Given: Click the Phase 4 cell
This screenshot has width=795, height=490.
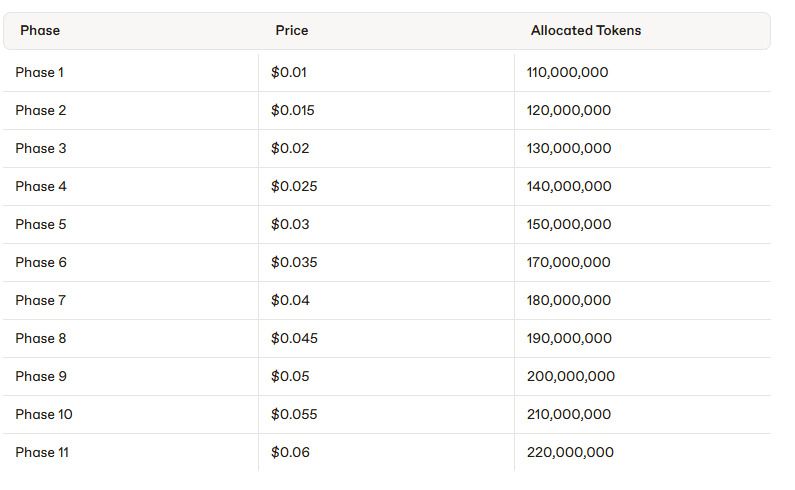Looking at the screenshot, I should click(41, 186).
